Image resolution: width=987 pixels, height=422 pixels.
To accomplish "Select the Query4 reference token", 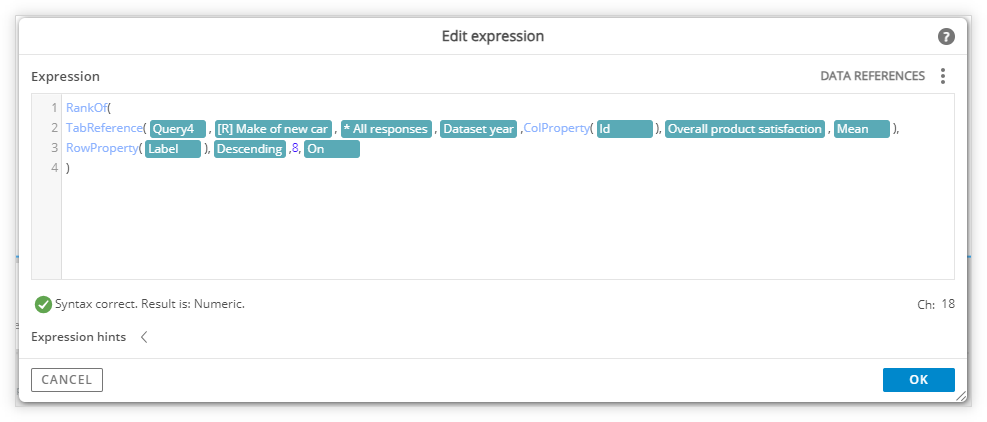I will tap(178, 129).
